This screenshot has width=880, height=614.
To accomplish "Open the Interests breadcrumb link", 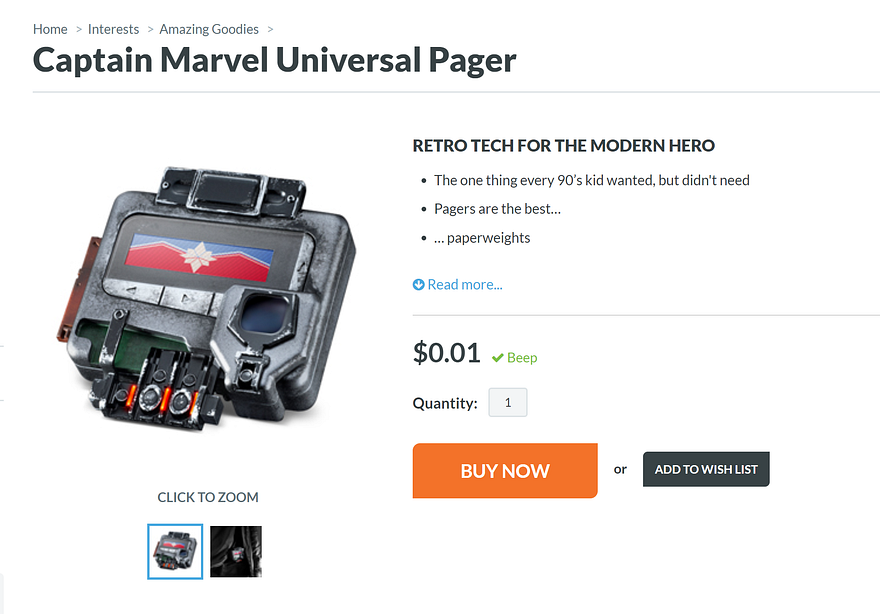I will pos(113,29).
